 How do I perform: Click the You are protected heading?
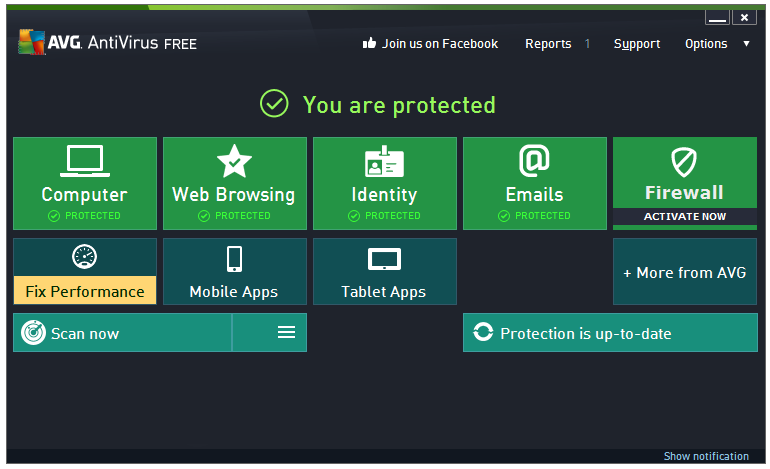pyautogui.click(x=399, y=105)
